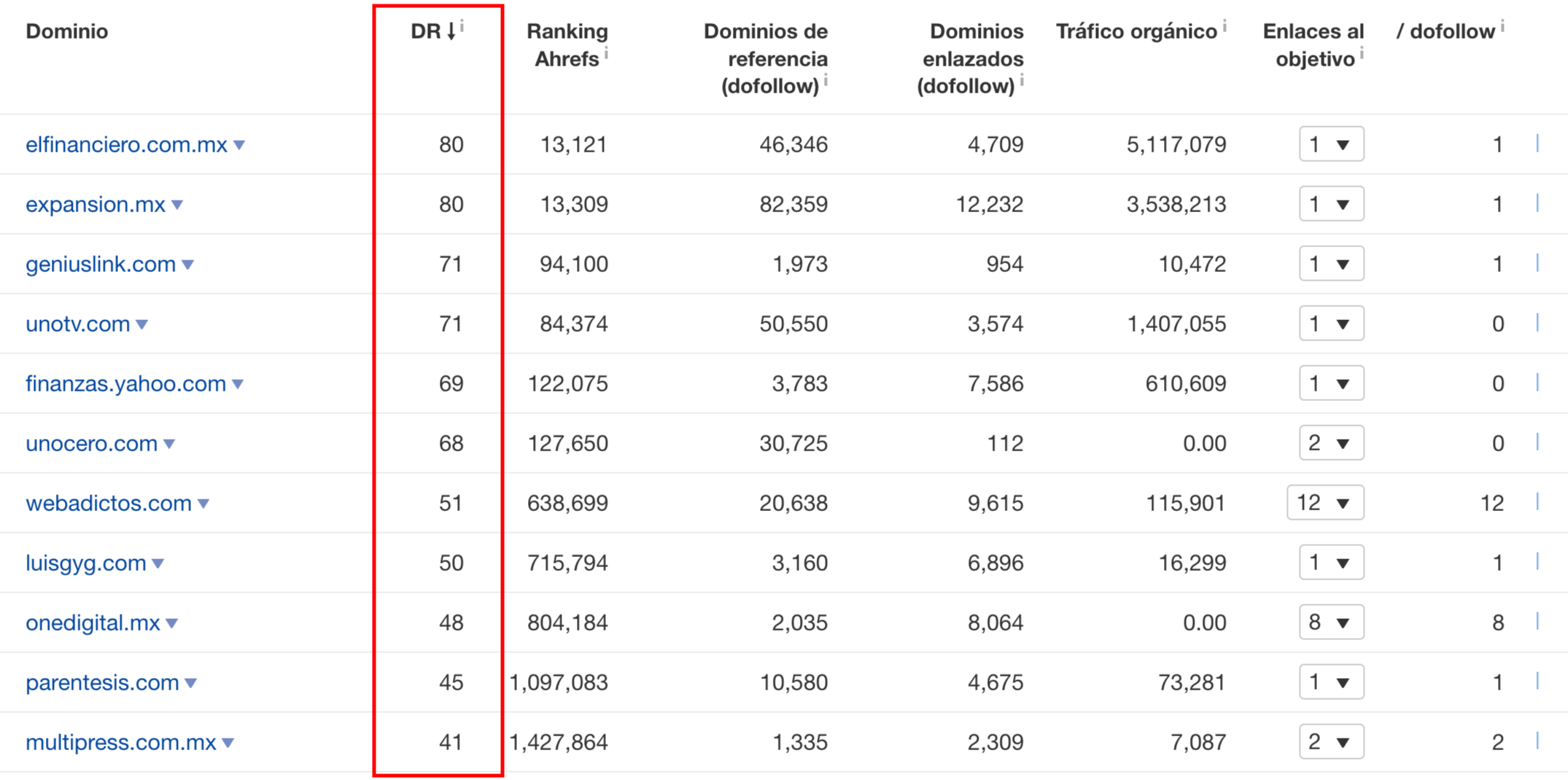The image size is (1568, 780).
Task: Open finanzas.yahoo.com domain link
Action: [126, 383]
